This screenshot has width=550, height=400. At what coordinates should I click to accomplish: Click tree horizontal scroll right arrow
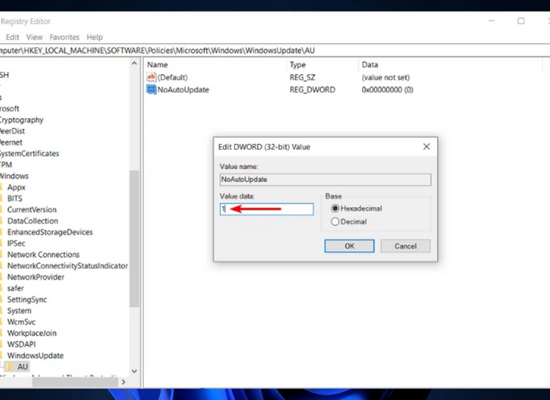(x=123, y=382)
